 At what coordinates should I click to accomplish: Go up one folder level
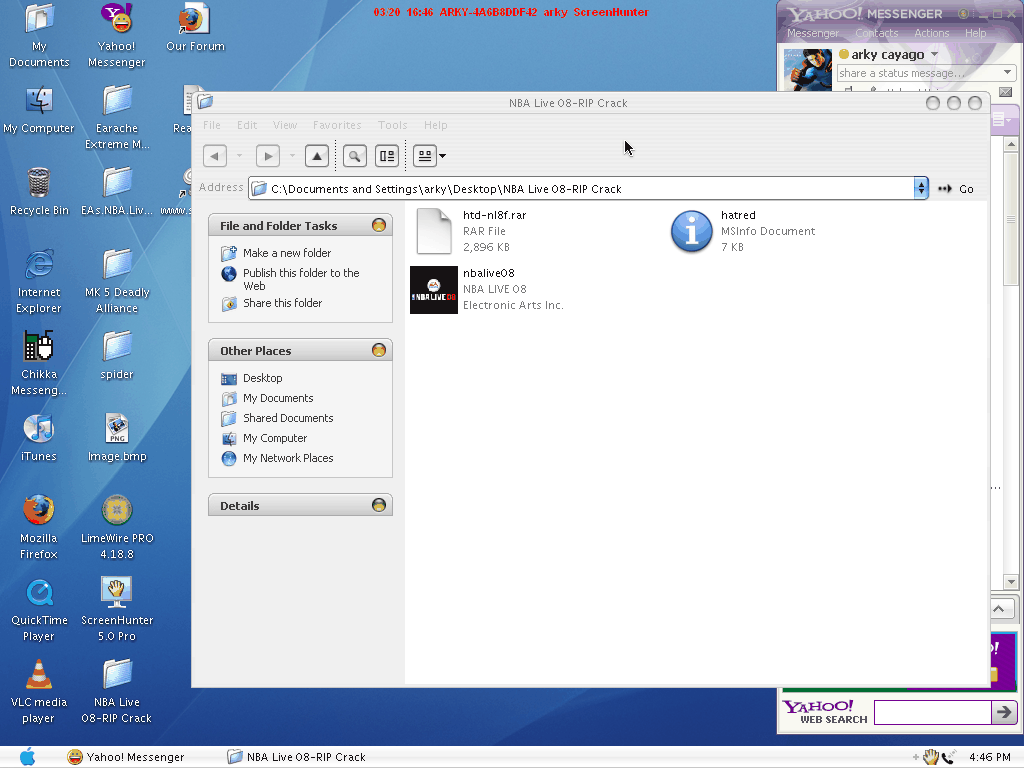[317, 156]
